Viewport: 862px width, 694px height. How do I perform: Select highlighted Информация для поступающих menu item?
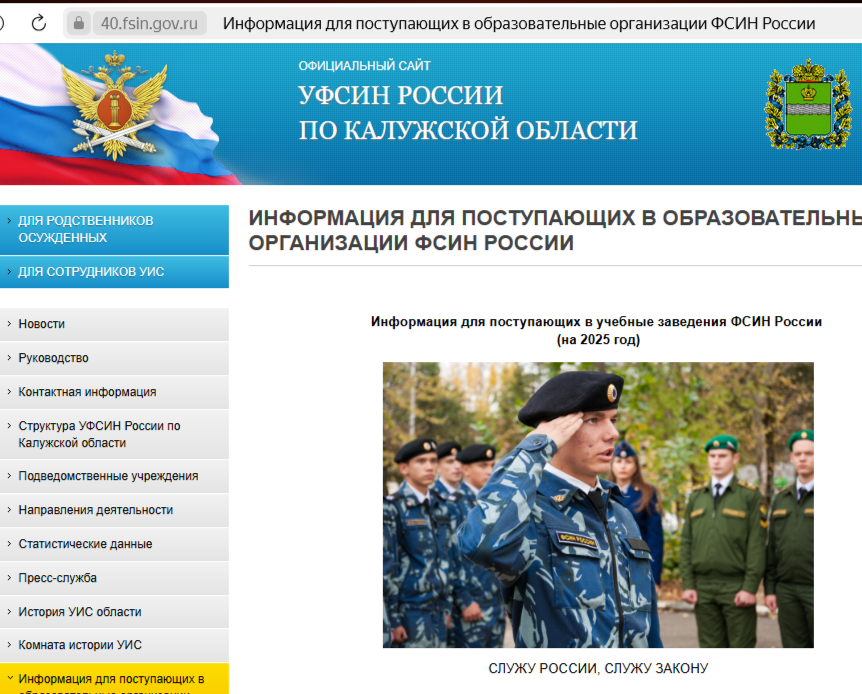click(x=114, y=679)
